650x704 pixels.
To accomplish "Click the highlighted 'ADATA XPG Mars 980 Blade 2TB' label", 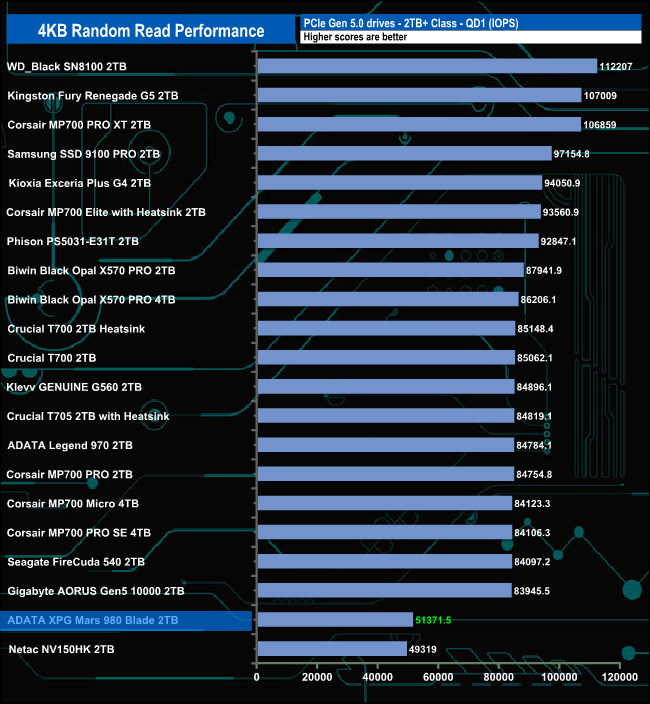I will (x=93, y=620).
